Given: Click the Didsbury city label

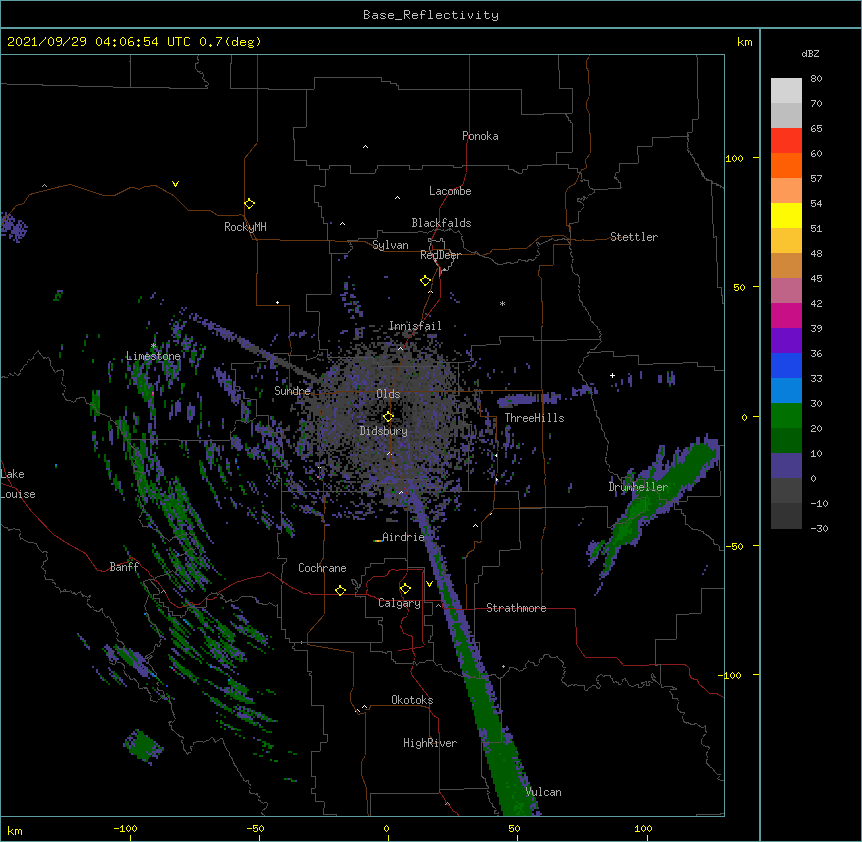Looking at the screenshot, I should click(383, 431).
